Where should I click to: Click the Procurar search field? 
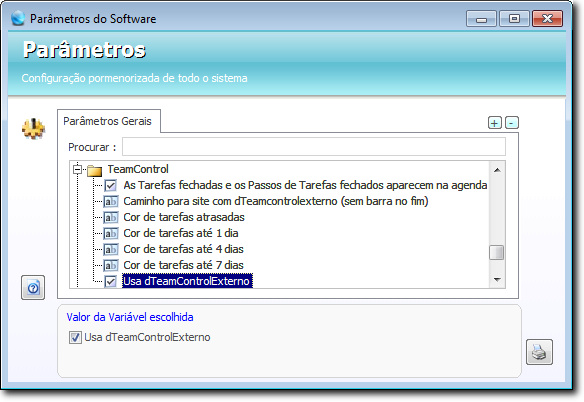tap(314, 147)
